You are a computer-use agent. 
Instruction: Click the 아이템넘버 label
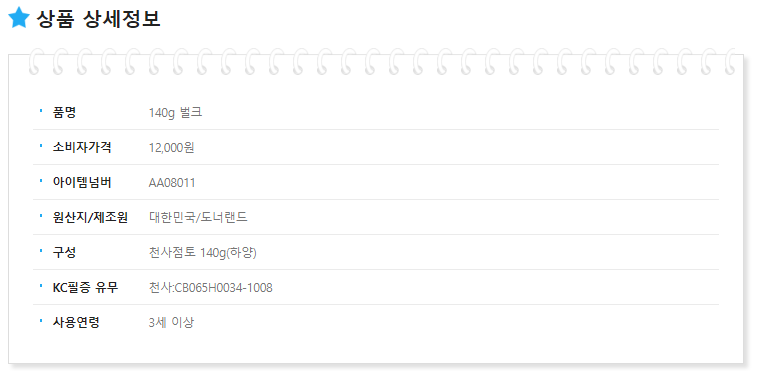(82, 182)
